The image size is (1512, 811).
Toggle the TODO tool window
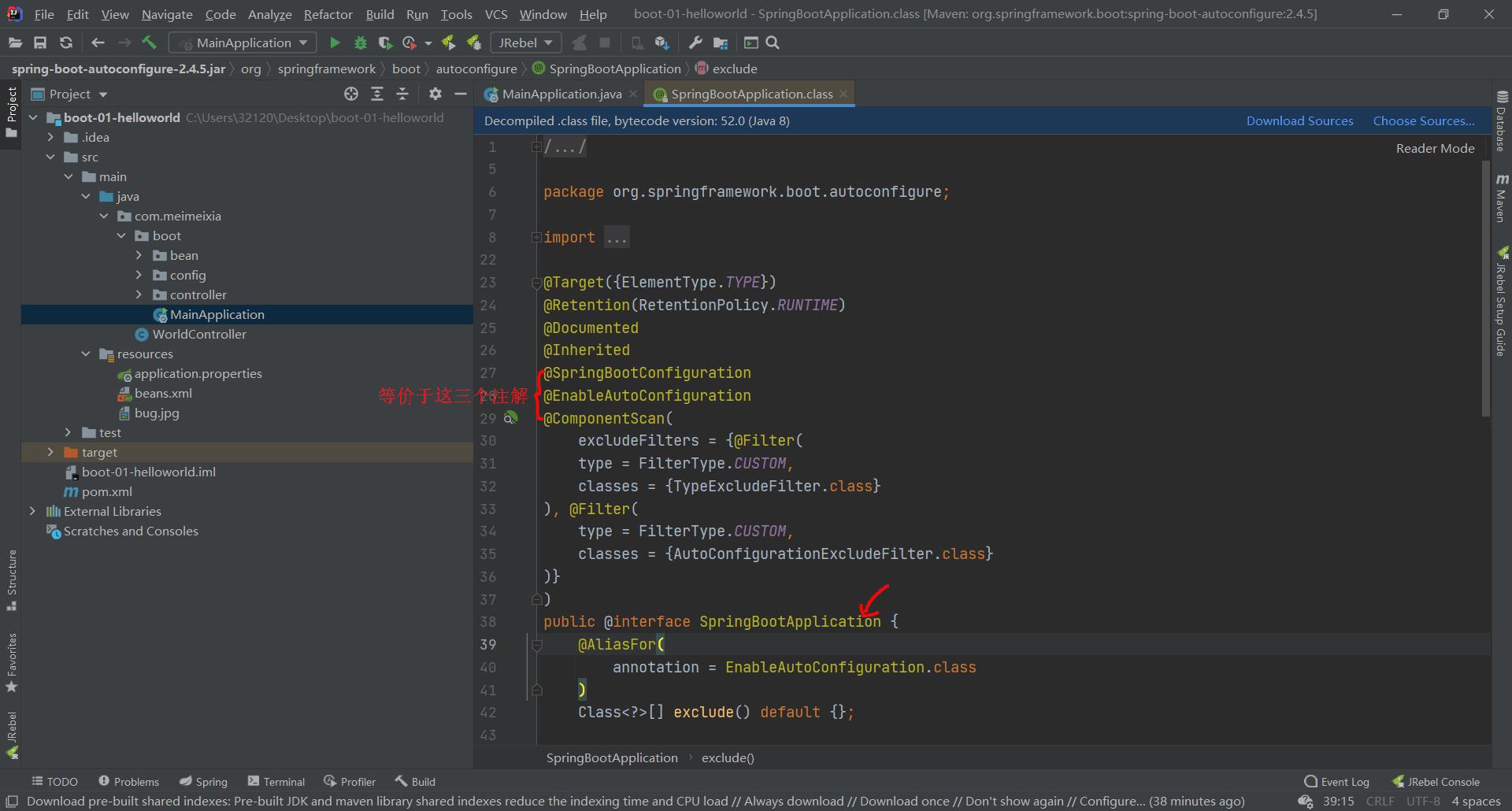pyautogui.click(x=54, y=781)
